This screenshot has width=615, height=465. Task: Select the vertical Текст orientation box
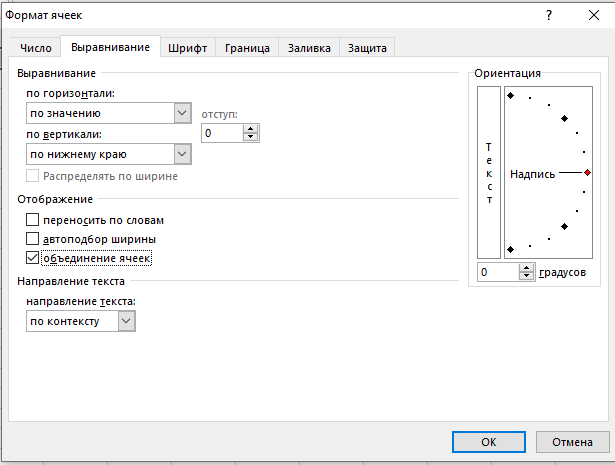point(489,173)
